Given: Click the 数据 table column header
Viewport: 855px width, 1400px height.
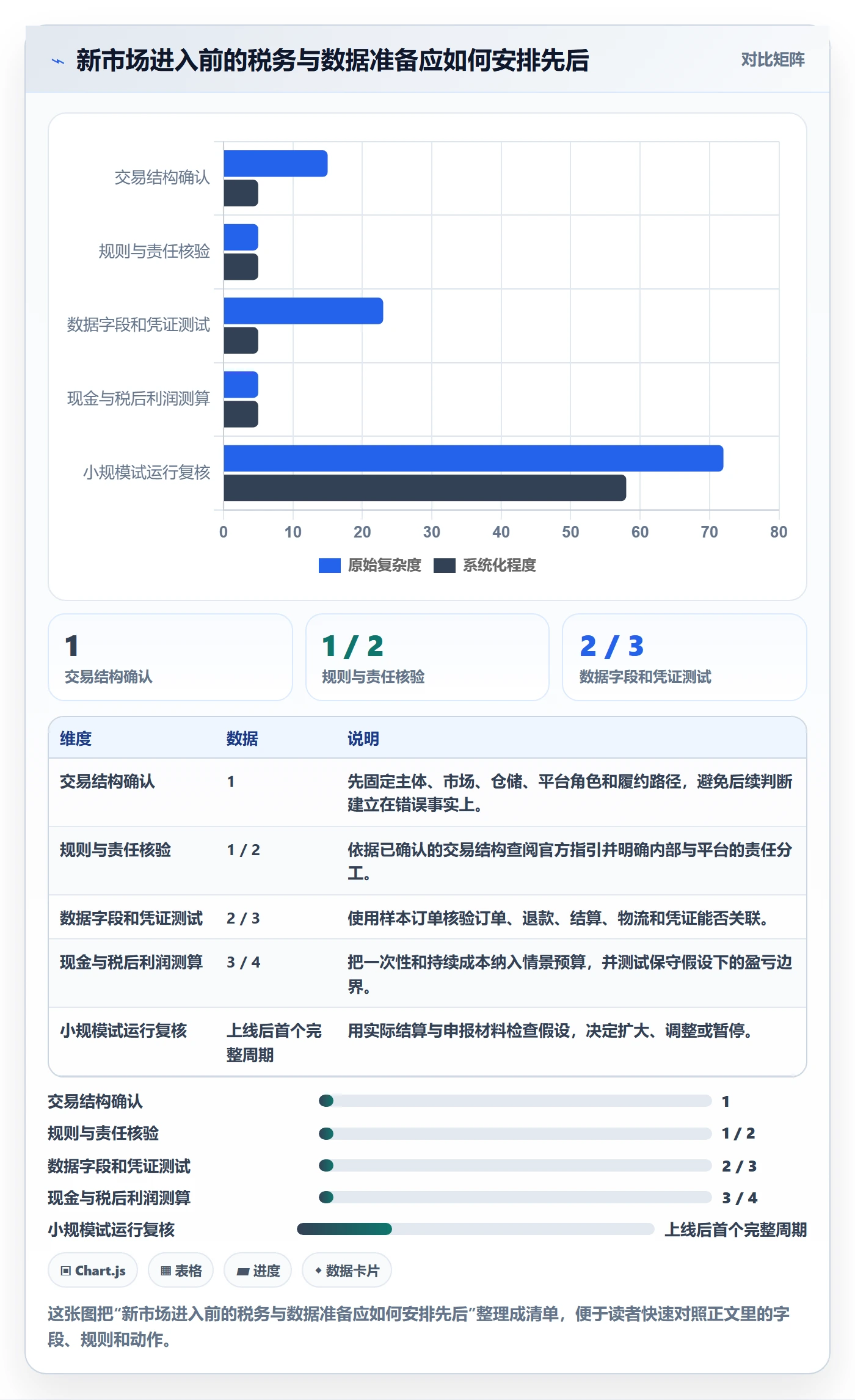Looking at the screenshot, I should point(242,738).
